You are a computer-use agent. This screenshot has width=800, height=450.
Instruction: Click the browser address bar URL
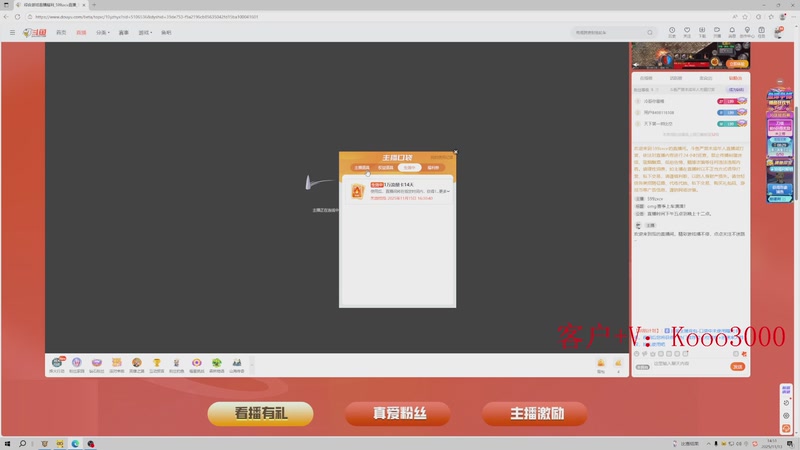tap(147, 17)
